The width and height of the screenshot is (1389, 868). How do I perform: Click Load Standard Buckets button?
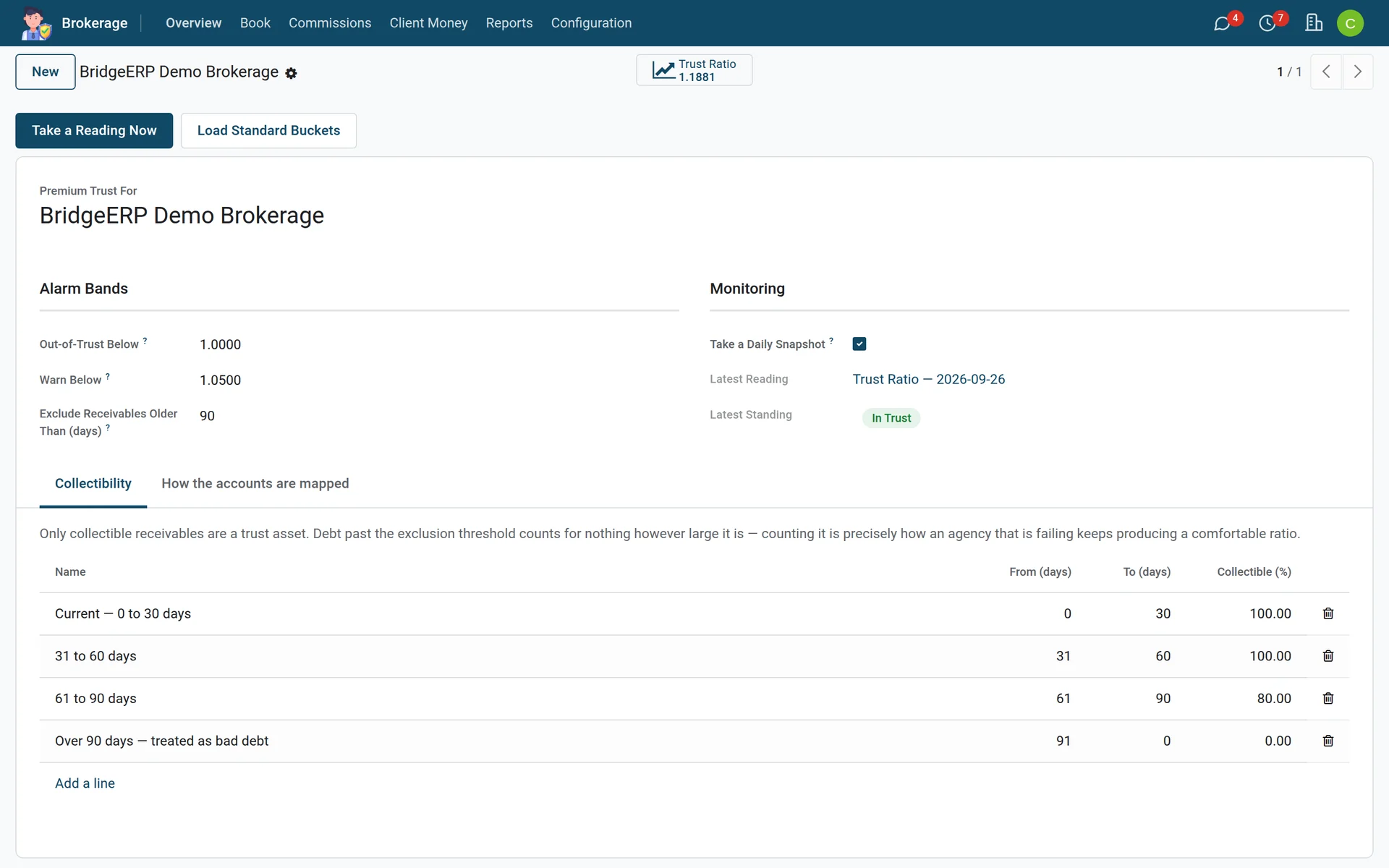click(268, 130)
